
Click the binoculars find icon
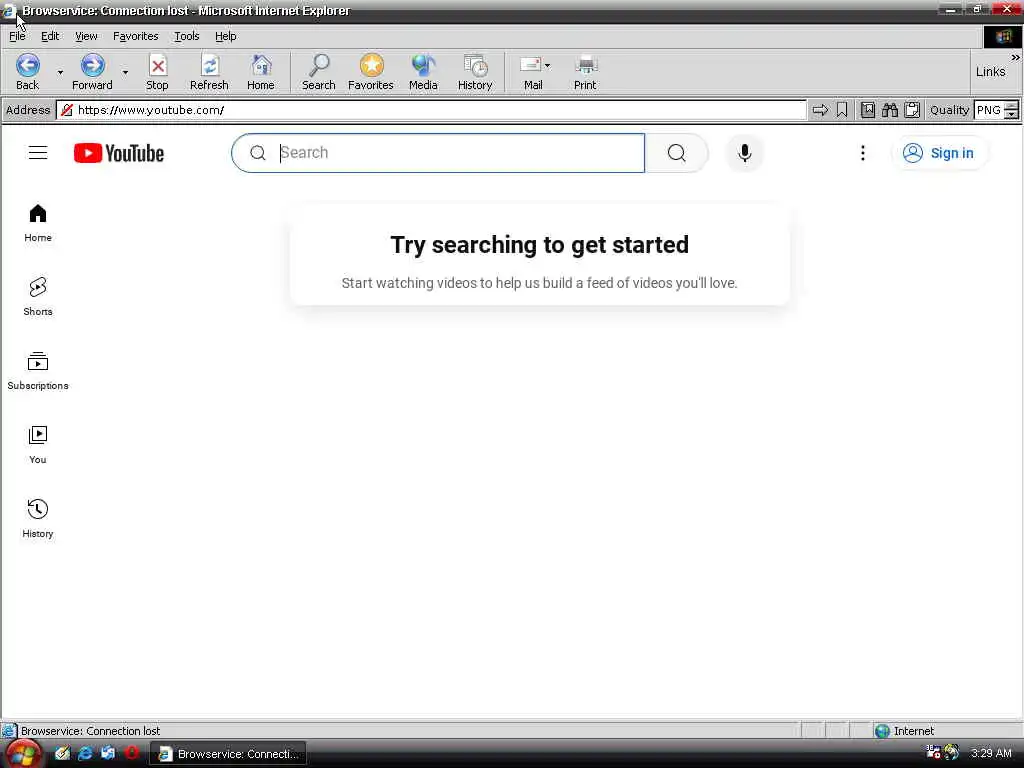pos(890,110)
